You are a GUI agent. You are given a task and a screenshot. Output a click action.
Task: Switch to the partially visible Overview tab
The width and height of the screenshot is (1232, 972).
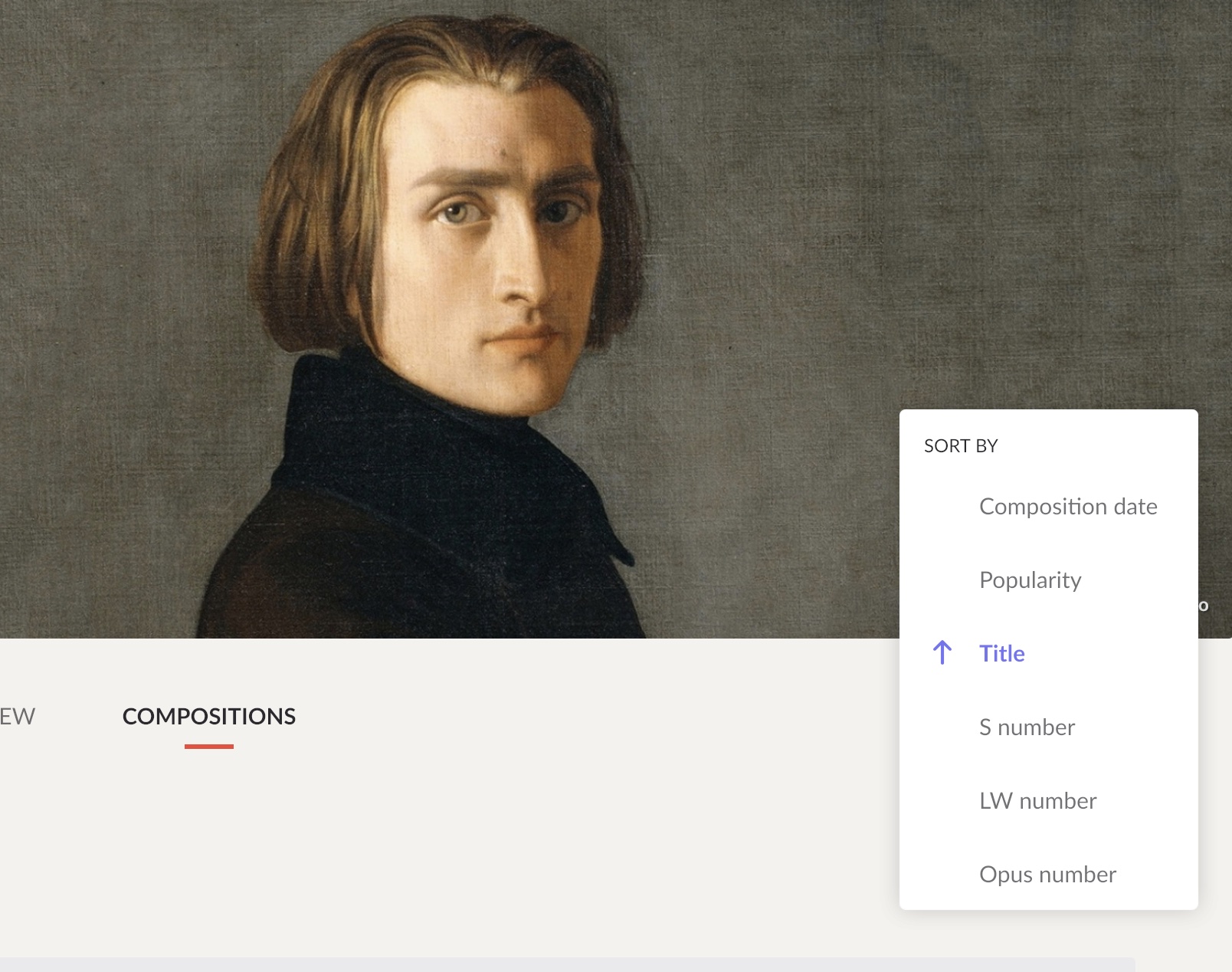tap(17, 716)
